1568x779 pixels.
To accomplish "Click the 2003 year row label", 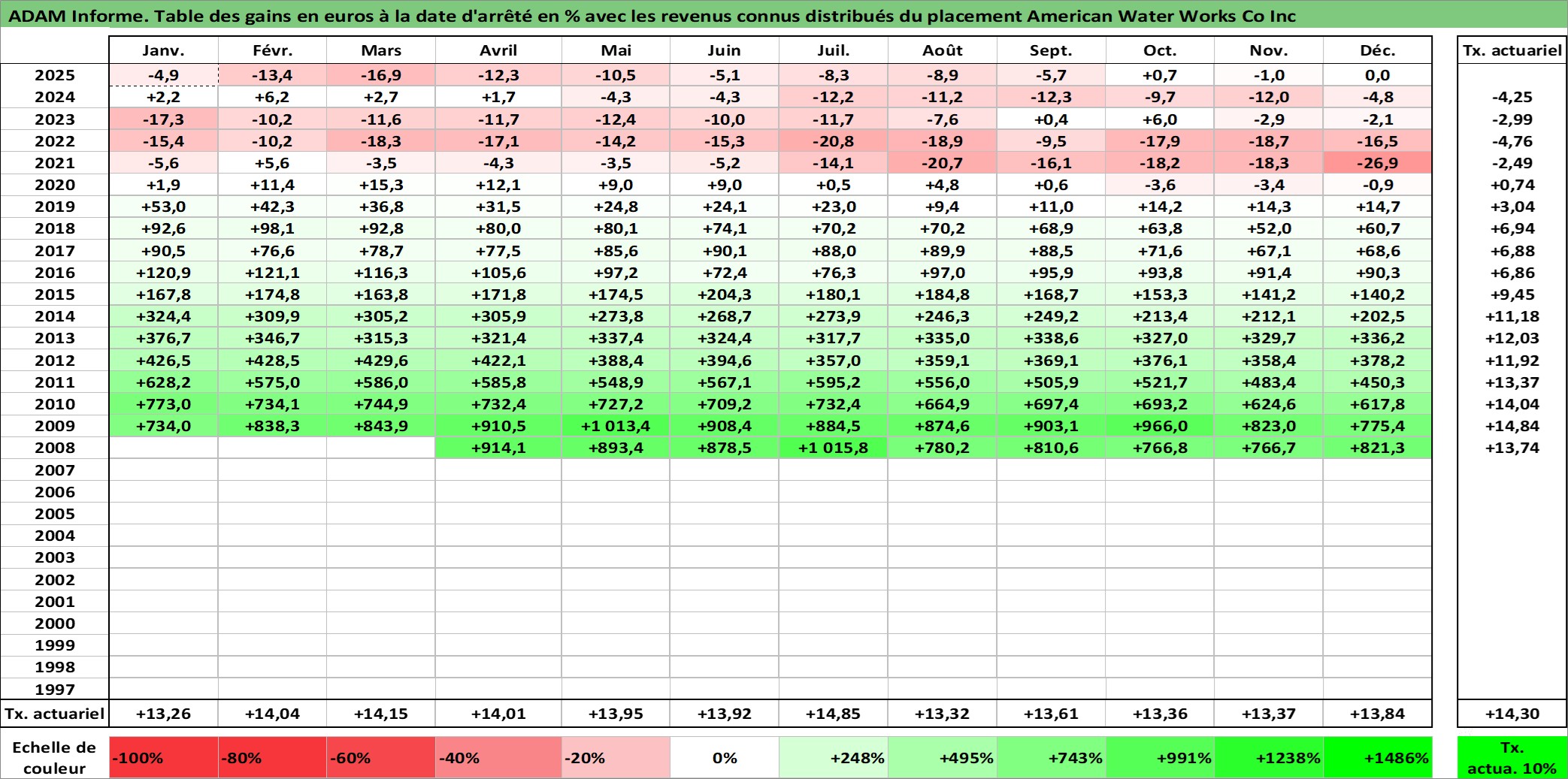I will coord(55,557).
